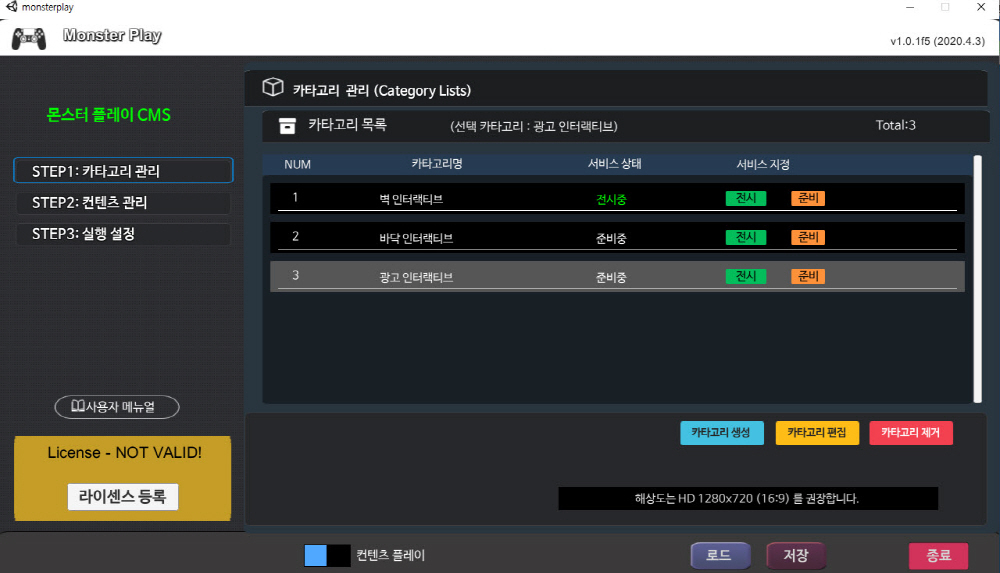Set 벽 인터랙티브 row to 전시
Image resolution: width=1000 pixels, height=573 pixels.
(746, 198)
